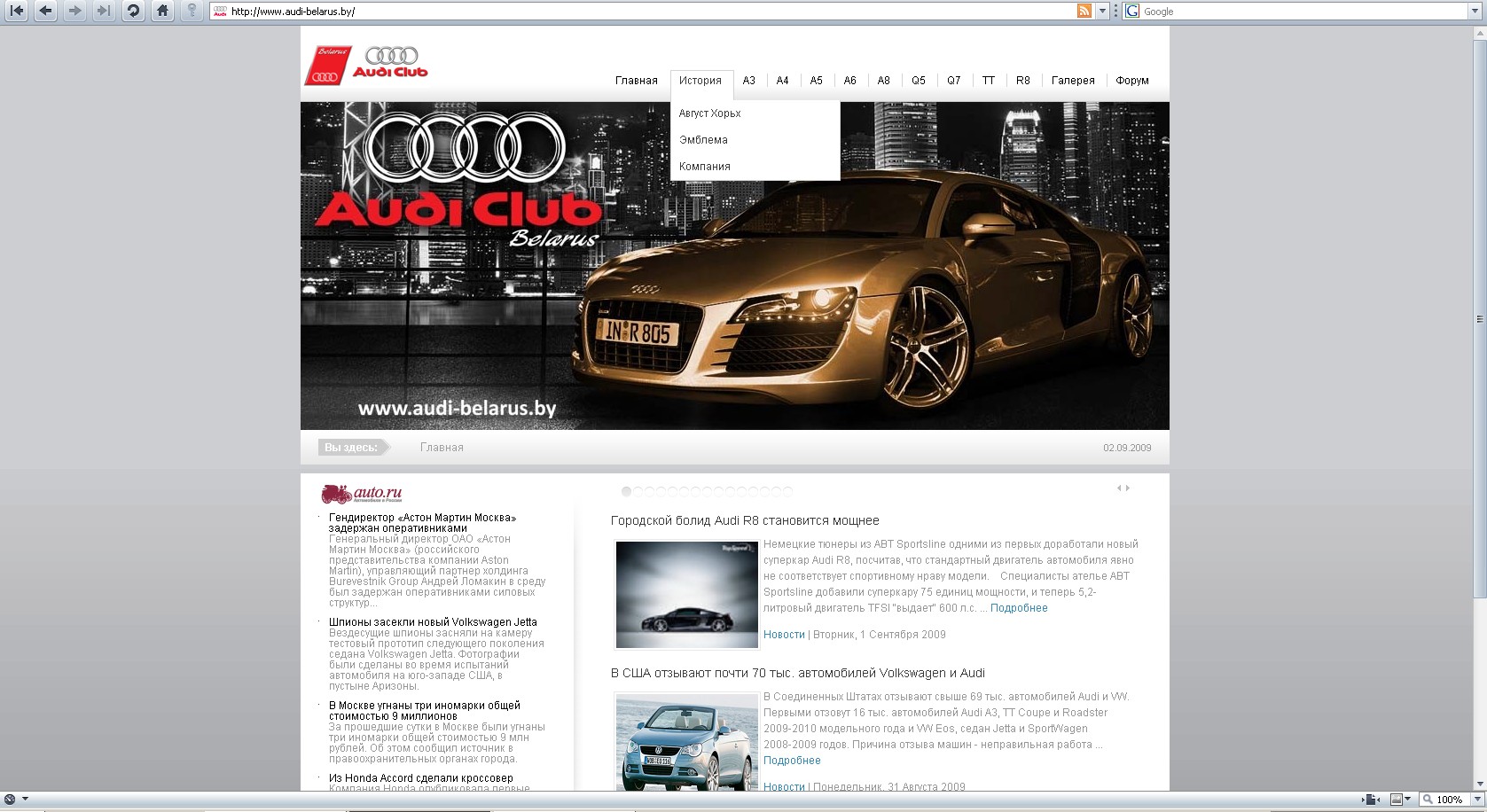
Task: Go back with the Back arrow
Action: (x=46, y=11)
